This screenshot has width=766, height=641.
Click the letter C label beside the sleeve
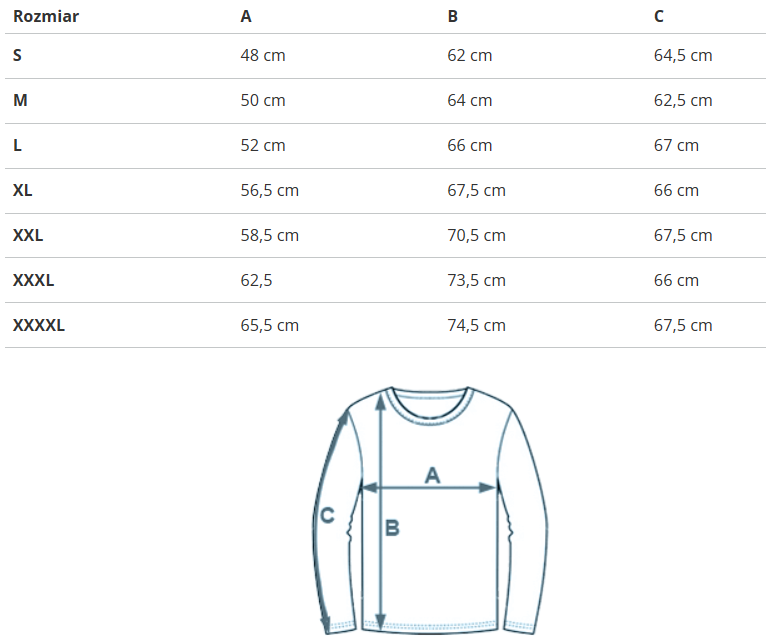pos(327,516)
